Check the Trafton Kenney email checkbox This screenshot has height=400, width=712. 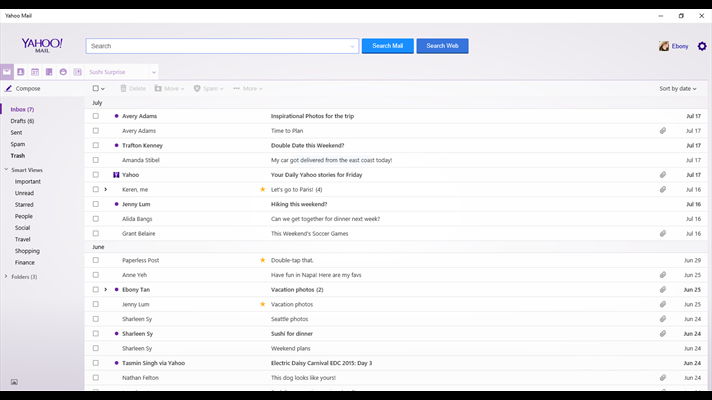[95, 145]
